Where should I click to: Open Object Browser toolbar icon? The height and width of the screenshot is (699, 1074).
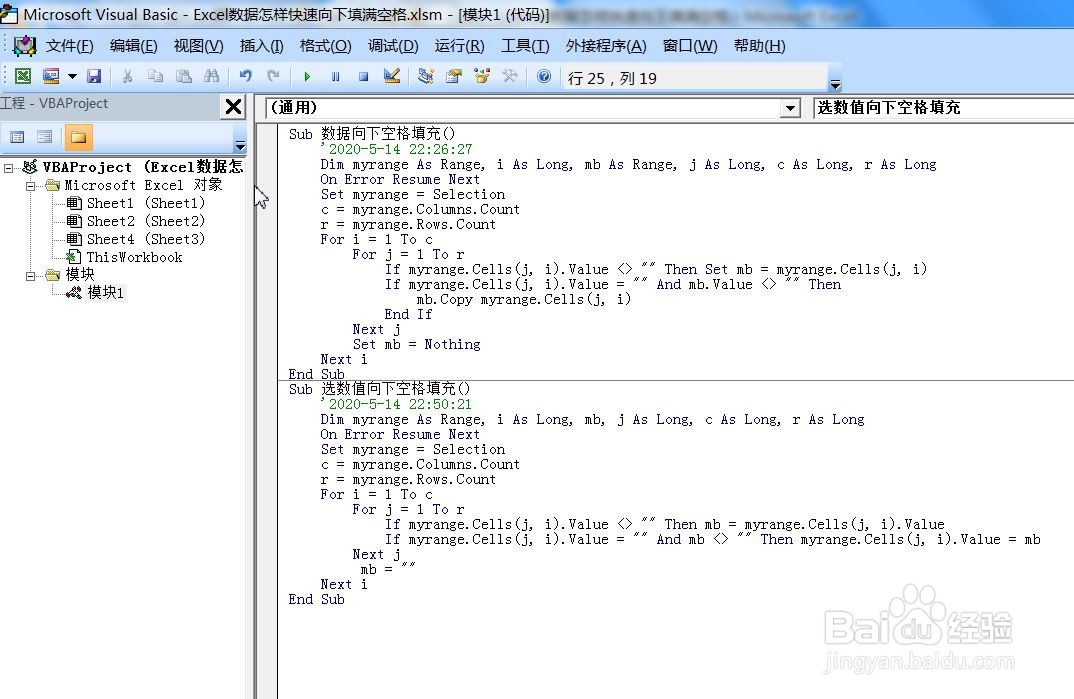482,76
